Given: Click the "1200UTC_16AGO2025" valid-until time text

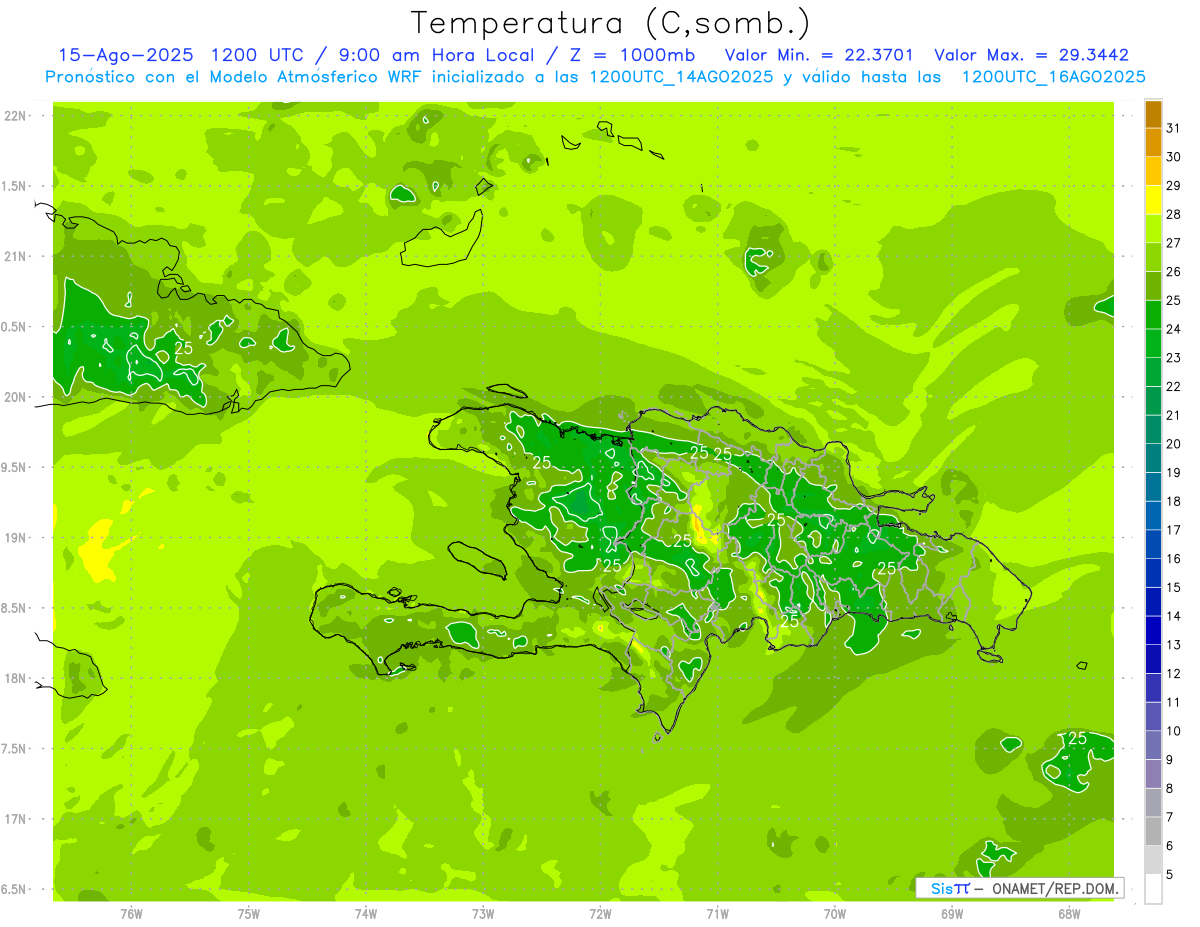Looking at the screenshot, I should point(1053,77).
